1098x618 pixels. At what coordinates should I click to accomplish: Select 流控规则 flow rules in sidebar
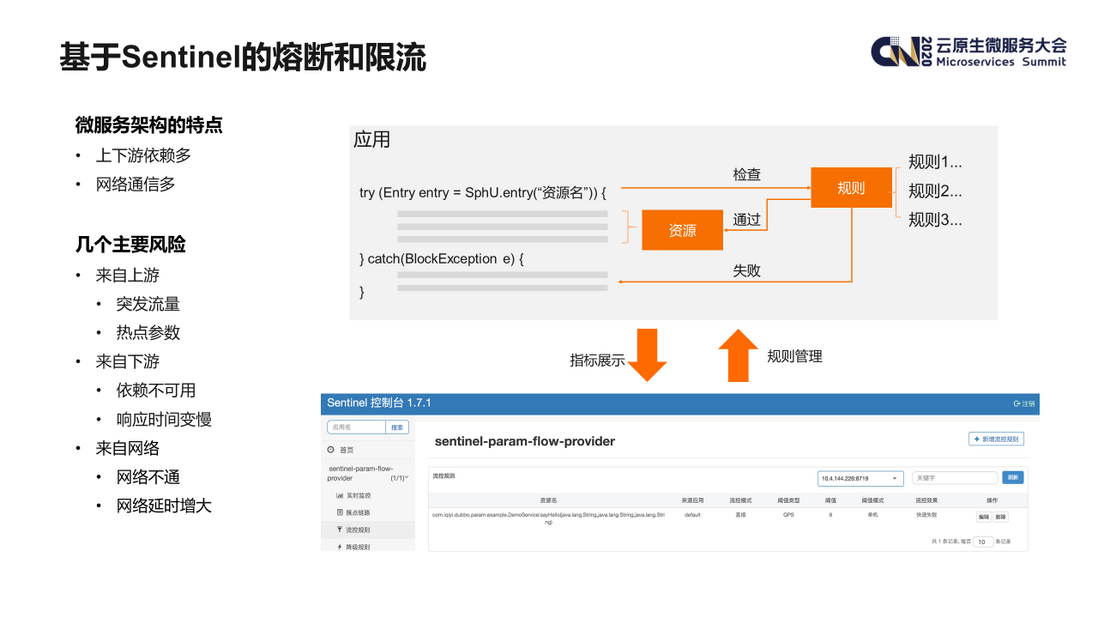click(x=354, y=530)
